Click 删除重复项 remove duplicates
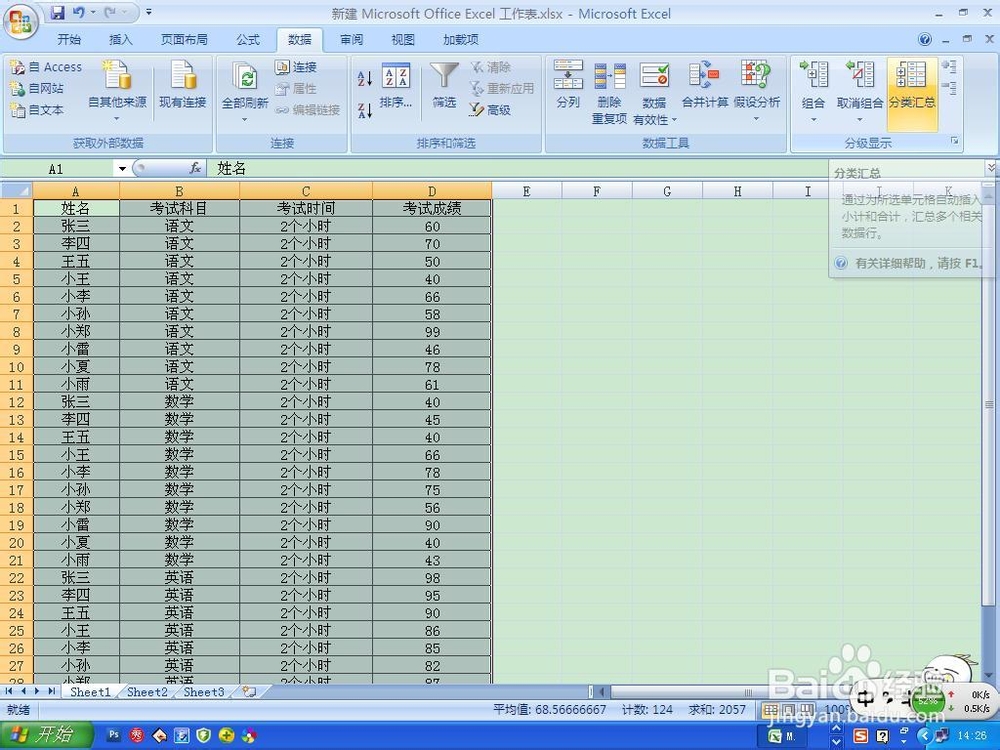 pos(609,92)
